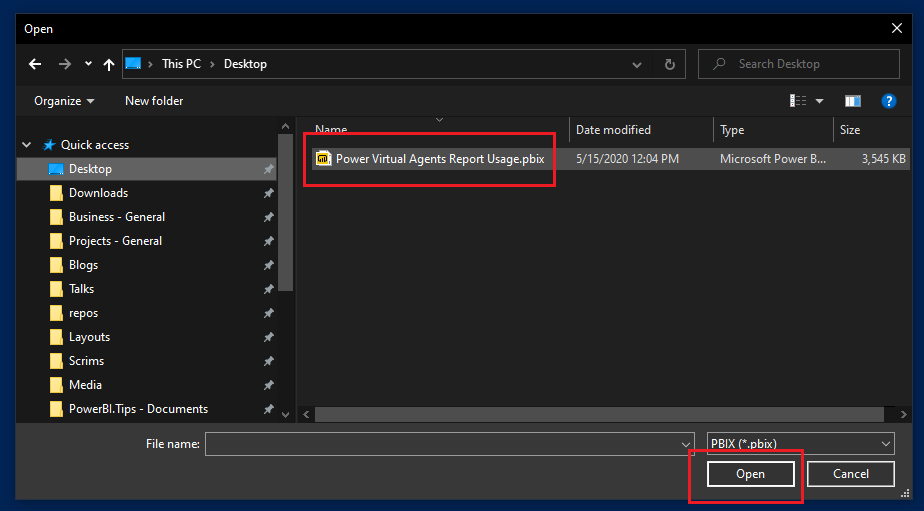Refresh the Desktop folder view

coord(669,64)
